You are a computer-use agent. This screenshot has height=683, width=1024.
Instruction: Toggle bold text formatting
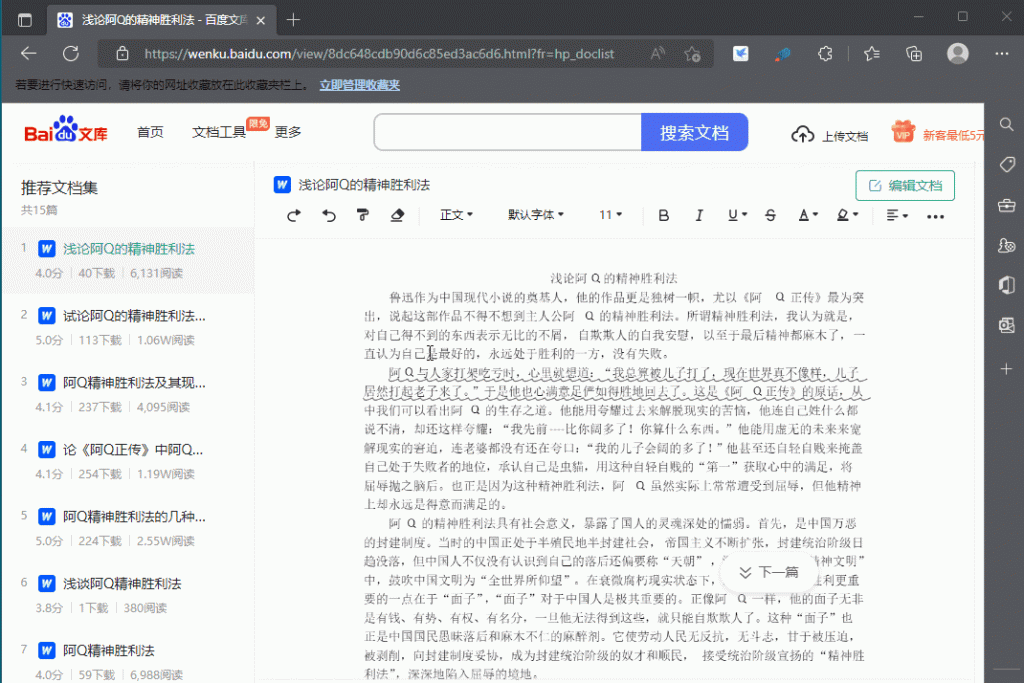point(664,215)
